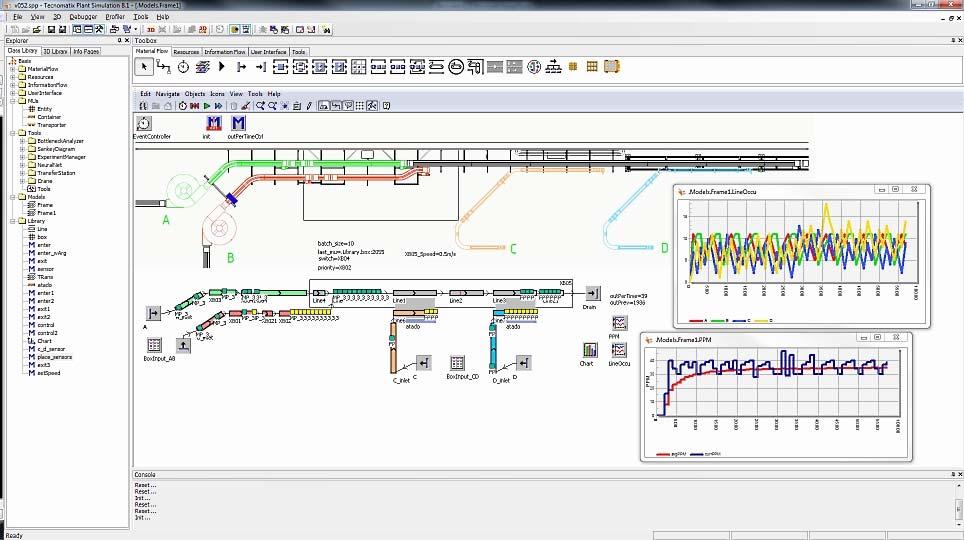Toggle the grid display button in the Frame toolbar
The image size is (964, 540).
[360, 106]
